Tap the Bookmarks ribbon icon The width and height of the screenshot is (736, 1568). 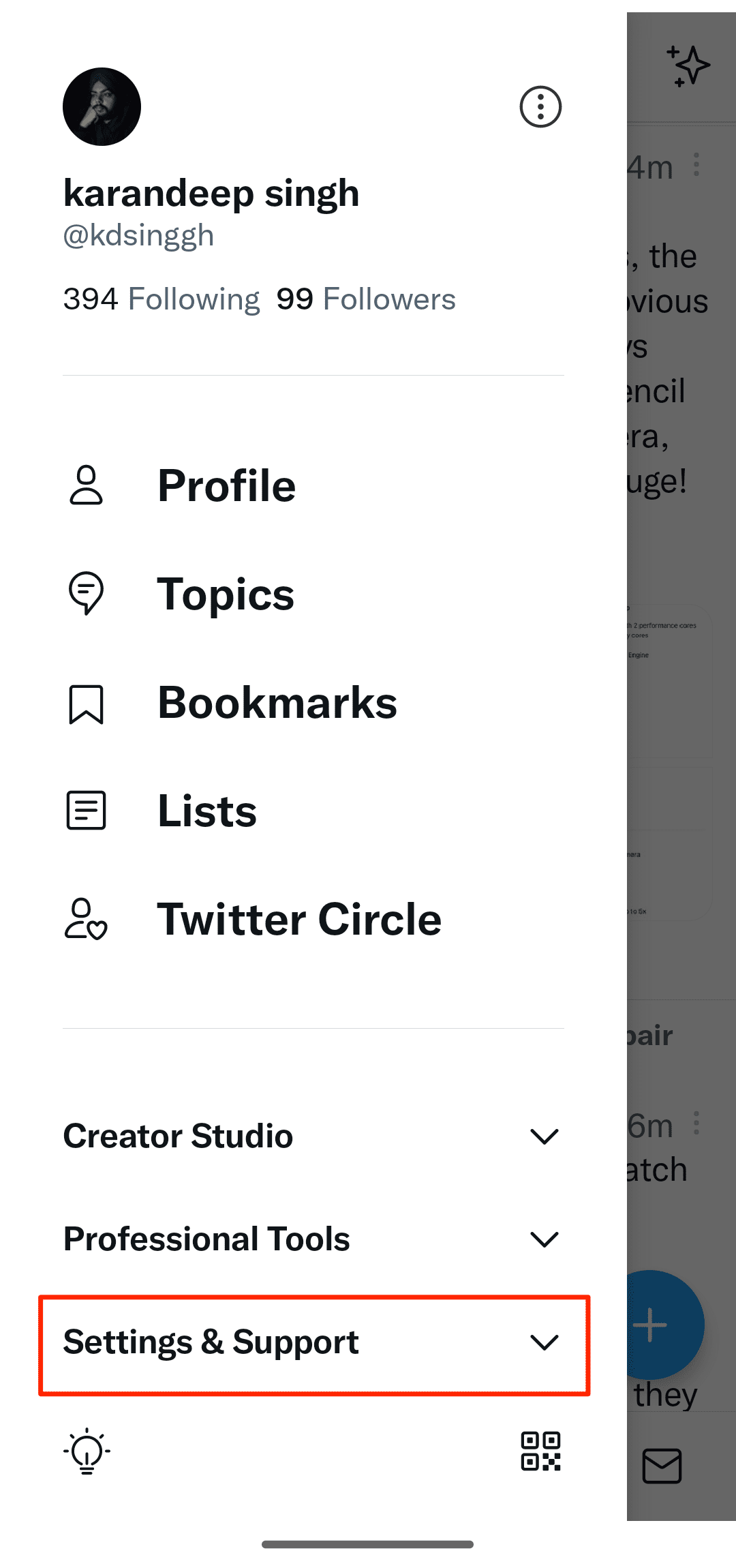tap(87, 704)
